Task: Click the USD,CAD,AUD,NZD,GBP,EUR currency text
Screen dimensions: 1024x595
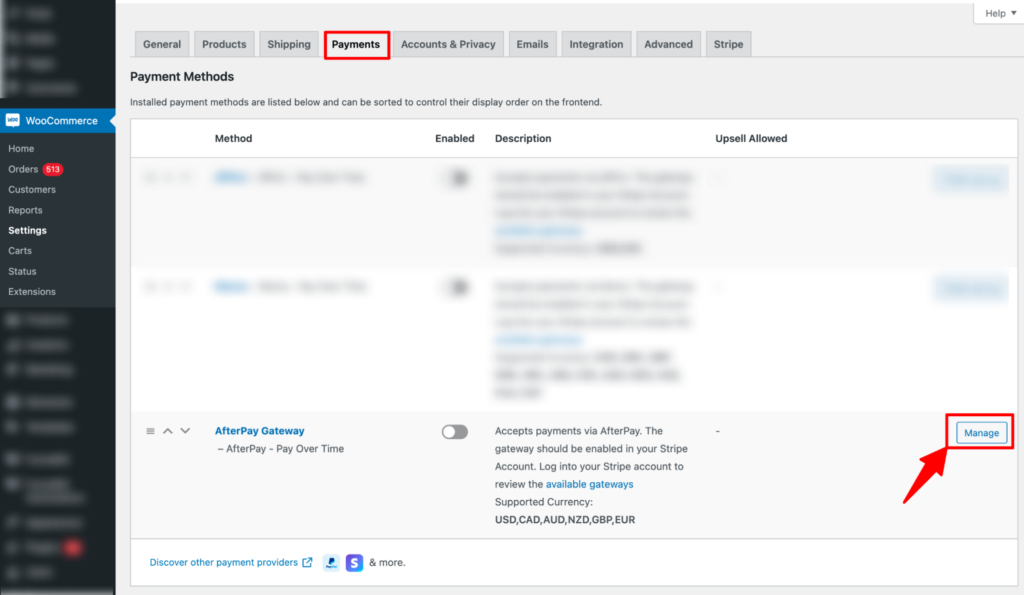Action: (565, 520)
